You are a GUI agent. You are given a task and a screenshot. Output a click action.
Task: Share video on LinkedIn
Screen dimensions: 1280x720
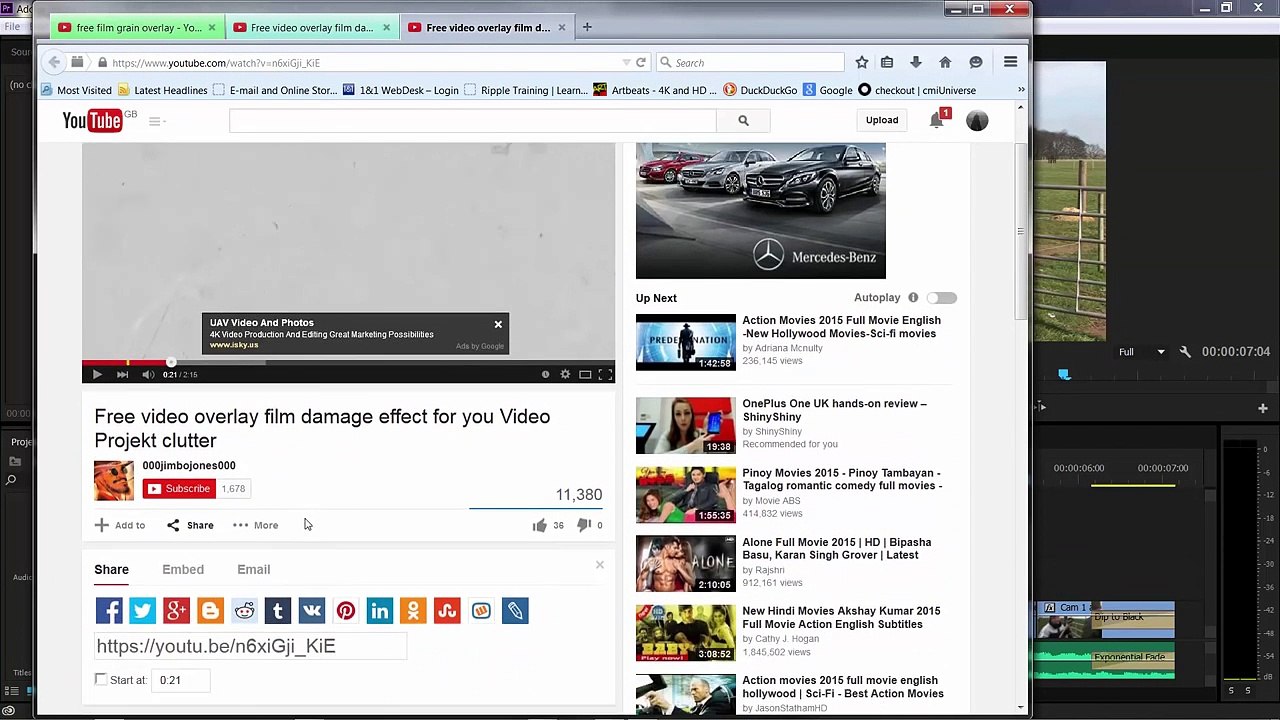tap(379, 611)
